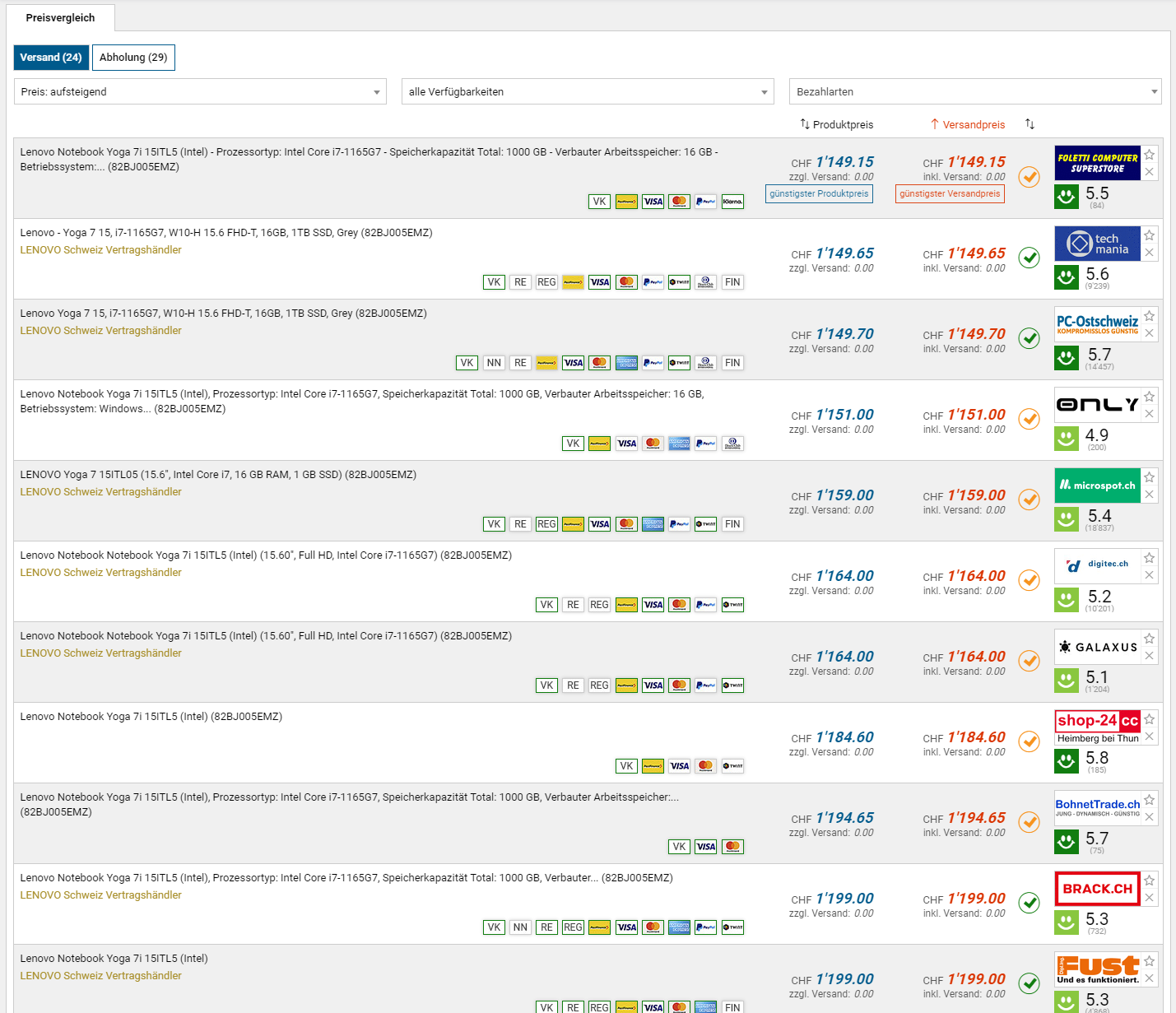This screenshot has width=1176, height=1013.
Task: Star the BRACK.CH offer as favorite
Action: [1149, 881]
